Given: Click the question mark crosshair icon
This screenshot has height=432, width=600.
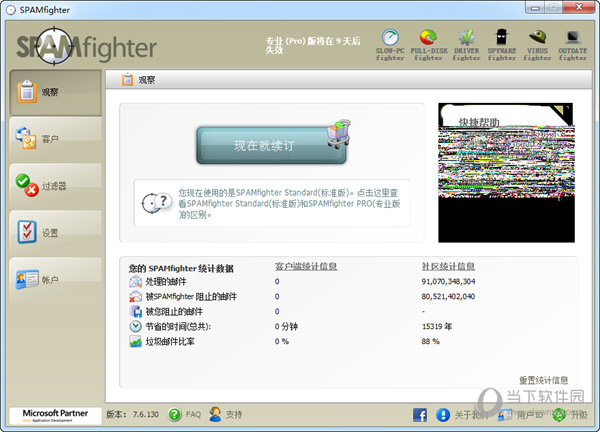Looking at the screenshot, I should (x=156, y=203).
